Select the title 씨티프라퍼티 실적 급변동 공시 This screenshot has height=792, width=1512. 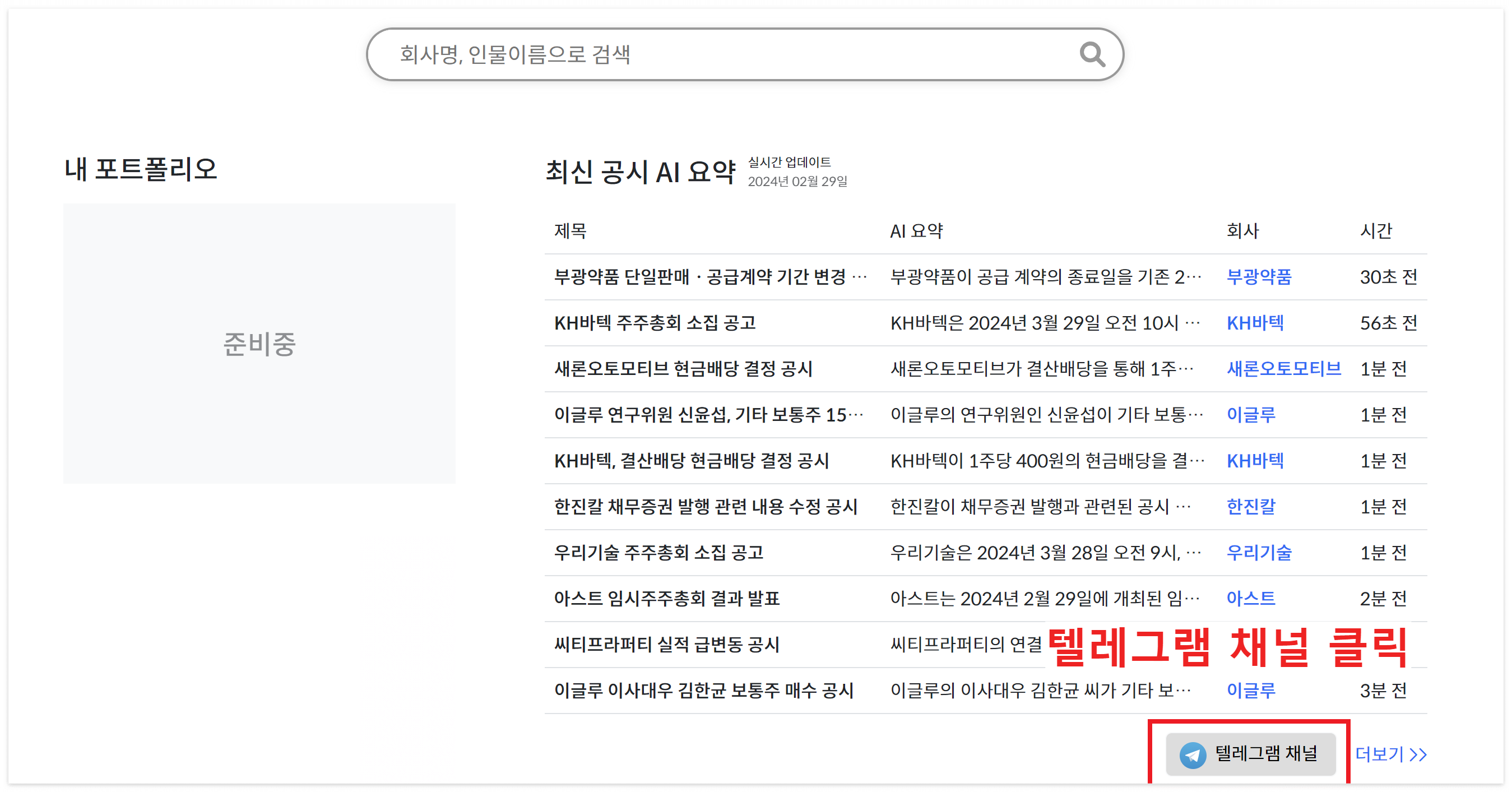coord(667,645)
